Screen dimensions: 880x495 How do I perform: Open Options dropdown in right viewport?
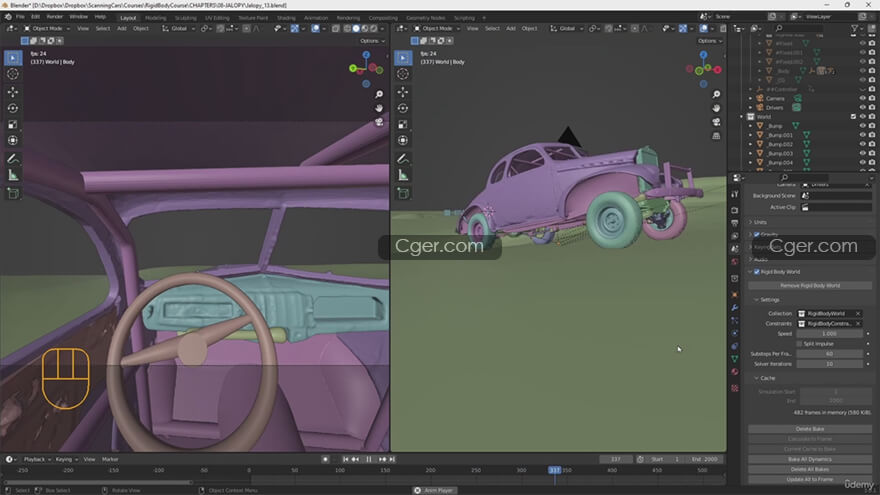point(710,41)
